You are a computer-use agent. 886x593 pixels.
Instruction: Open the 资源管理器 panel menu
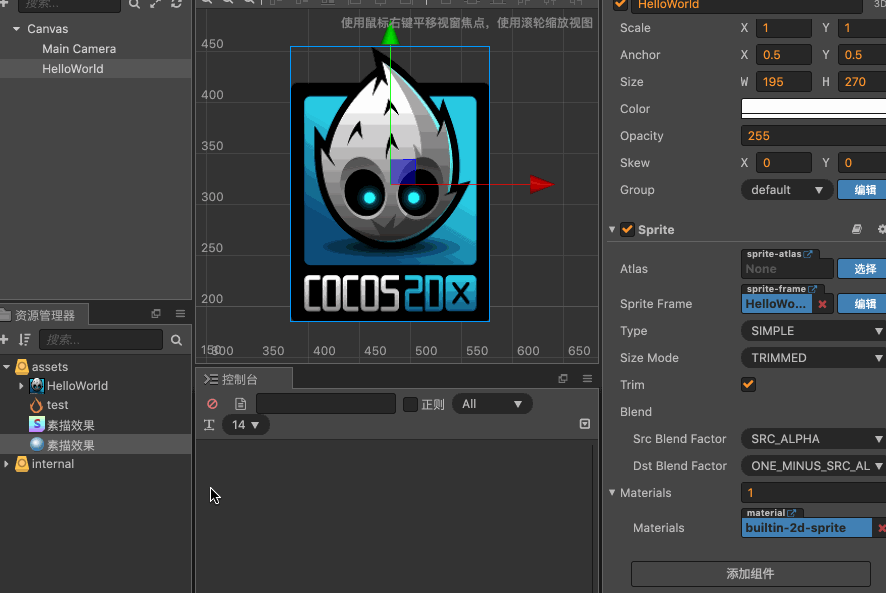pos(180,313)
